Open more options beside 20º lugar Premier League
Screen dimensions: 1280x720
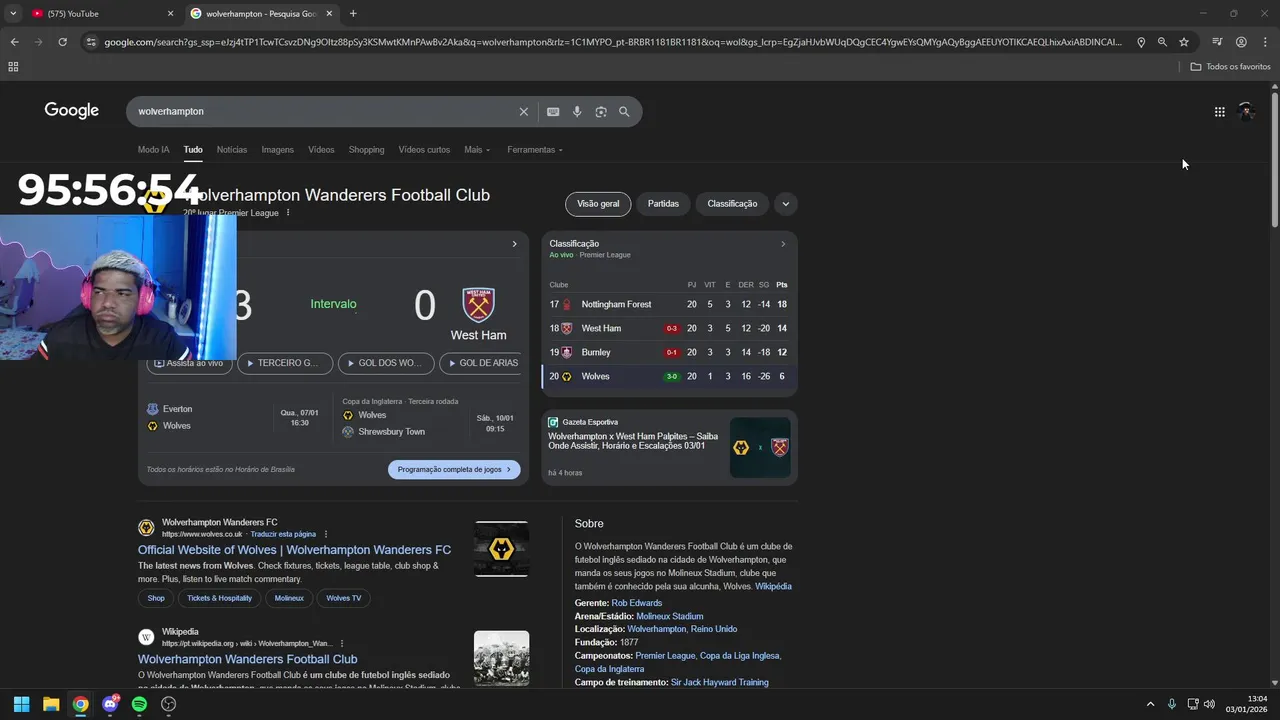(x=288, y=213)
